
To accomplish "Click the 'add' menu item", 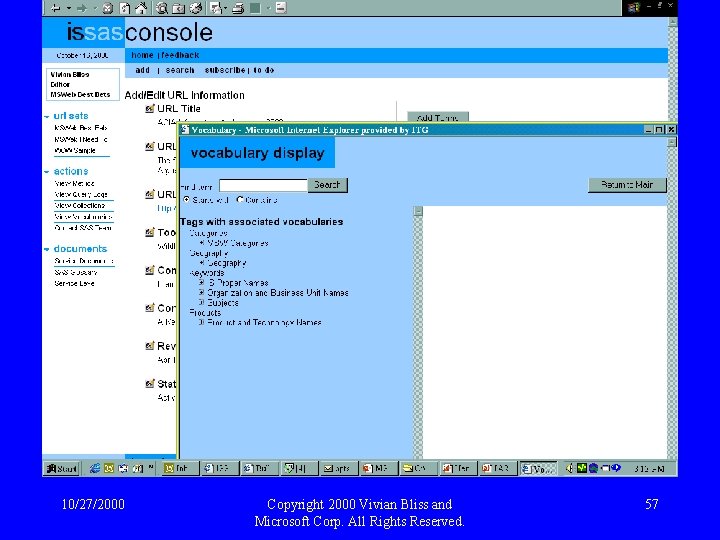I will point(142,70).
